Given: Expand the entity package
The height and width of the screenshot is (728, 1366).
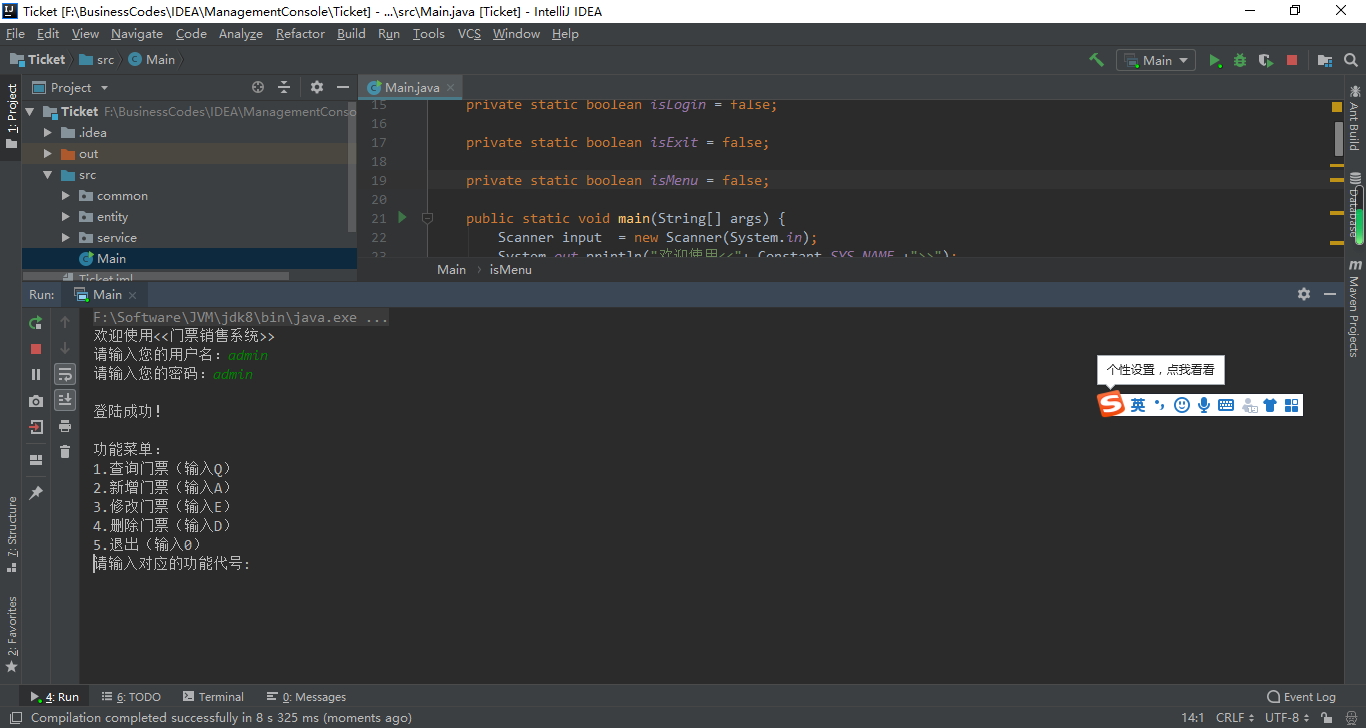Looking at the screenshot, I should [66, 217].
